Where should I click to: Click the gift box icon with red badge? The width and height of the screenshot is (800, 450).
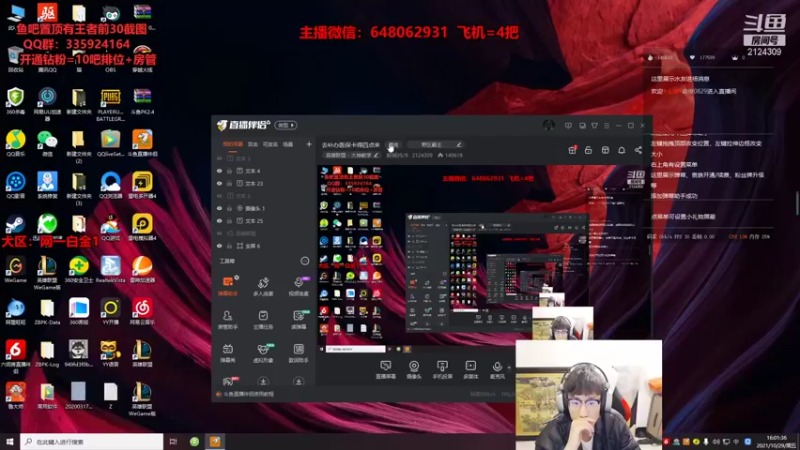coord(572,150)
